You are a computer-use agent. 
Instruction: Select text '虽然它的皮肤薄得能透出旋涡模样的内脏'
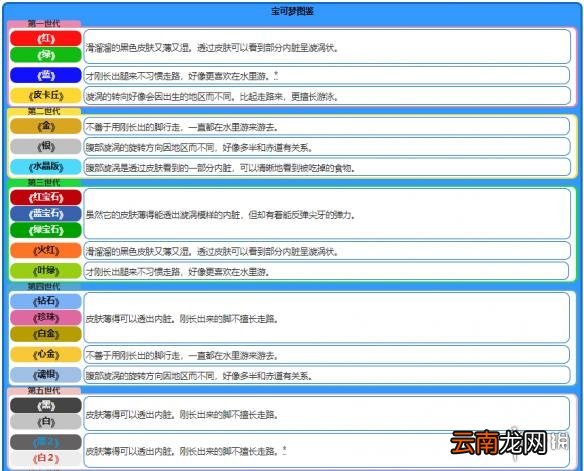coord(163,215)
